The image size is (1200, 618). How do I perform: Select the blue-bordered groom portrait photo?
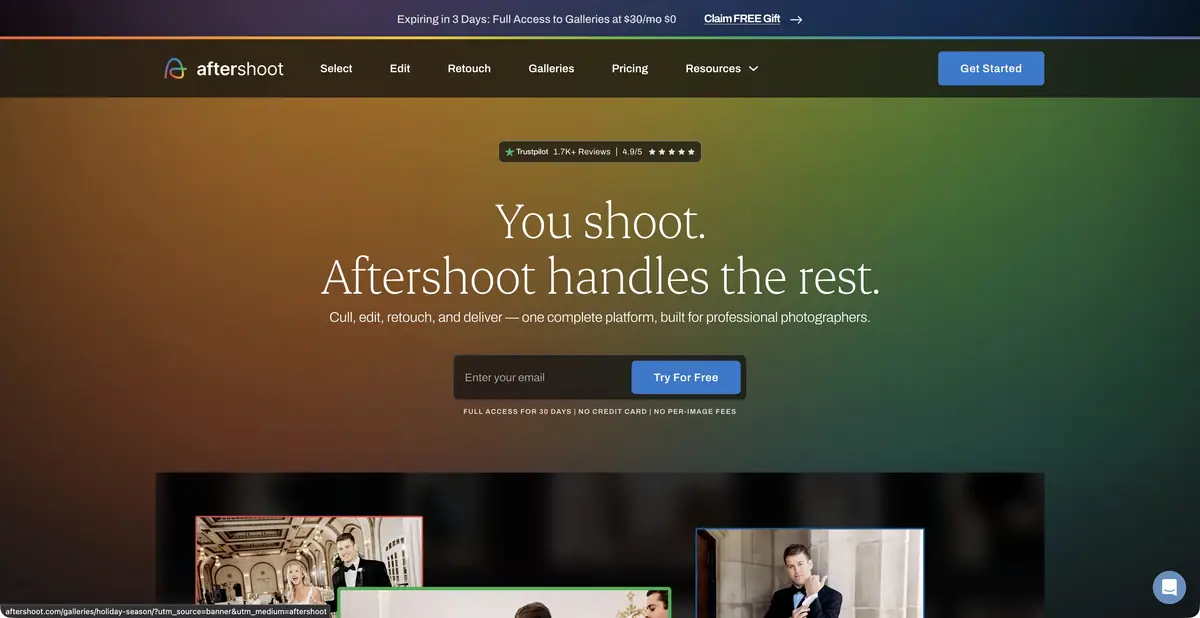pyautogui.click(x=810, y=573)
